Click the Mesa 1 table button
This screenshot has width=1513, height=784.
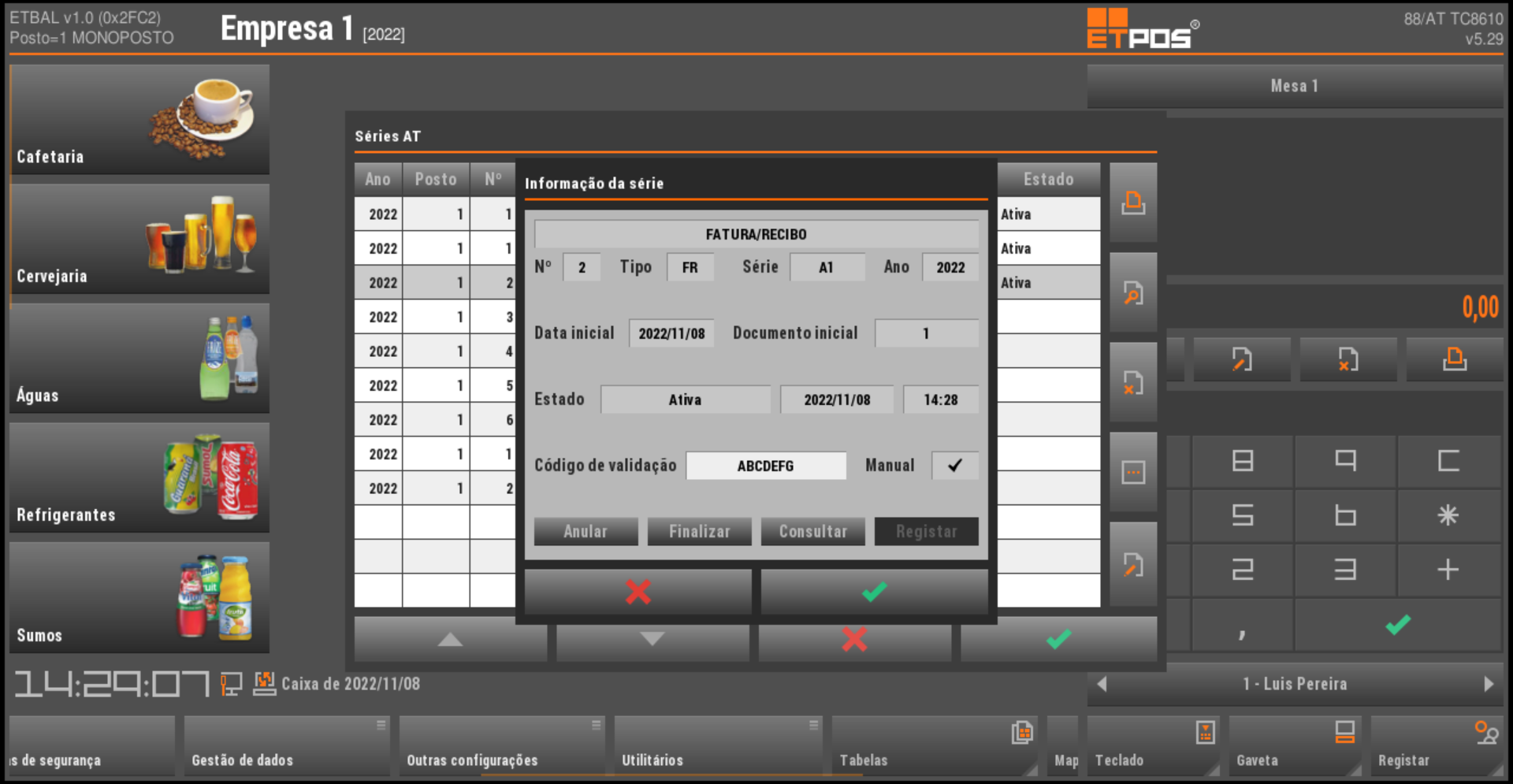tap(1295, 86)
